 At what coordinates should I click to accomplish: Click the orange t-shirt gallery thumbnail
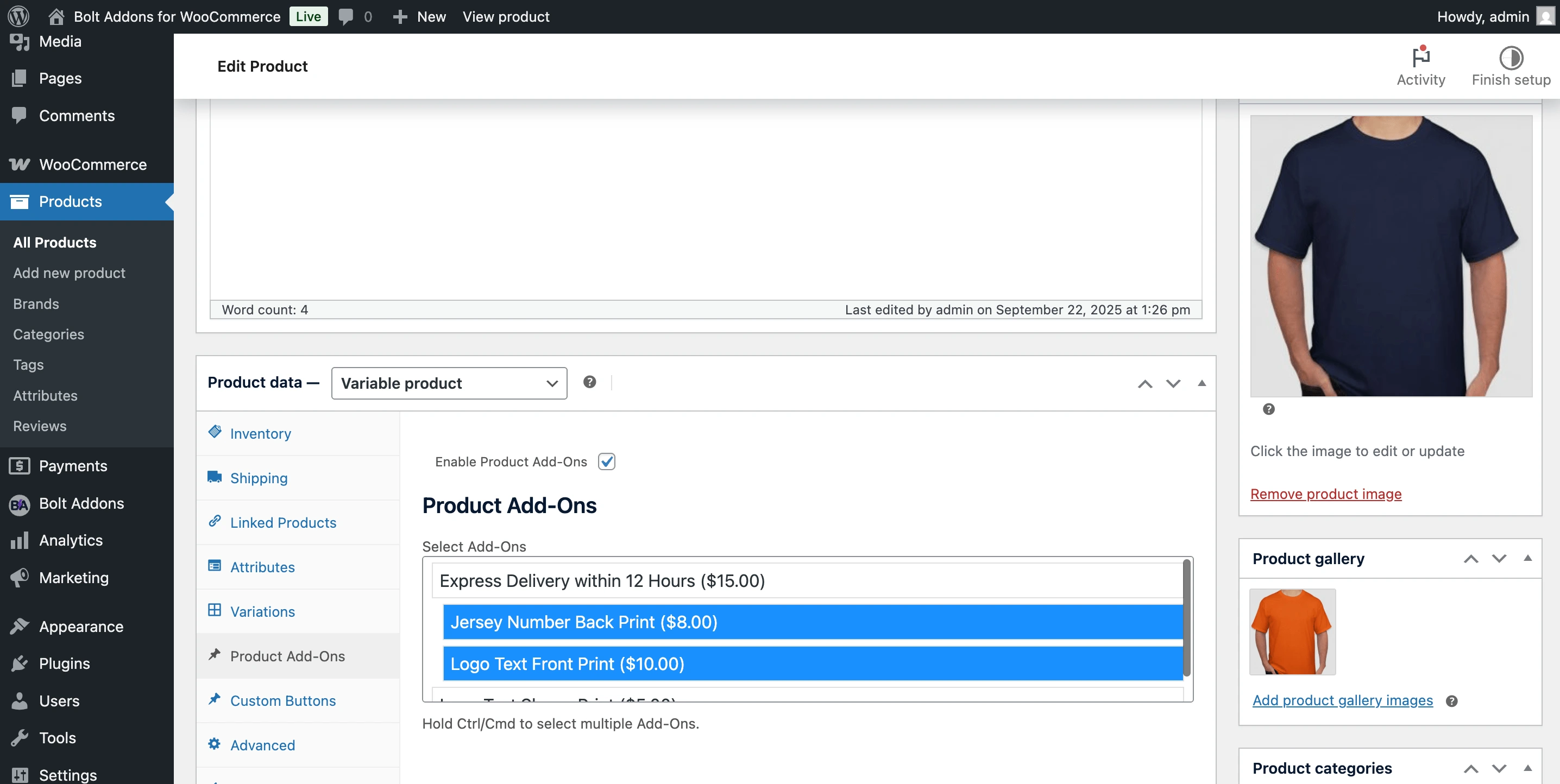click(1292, 631)
